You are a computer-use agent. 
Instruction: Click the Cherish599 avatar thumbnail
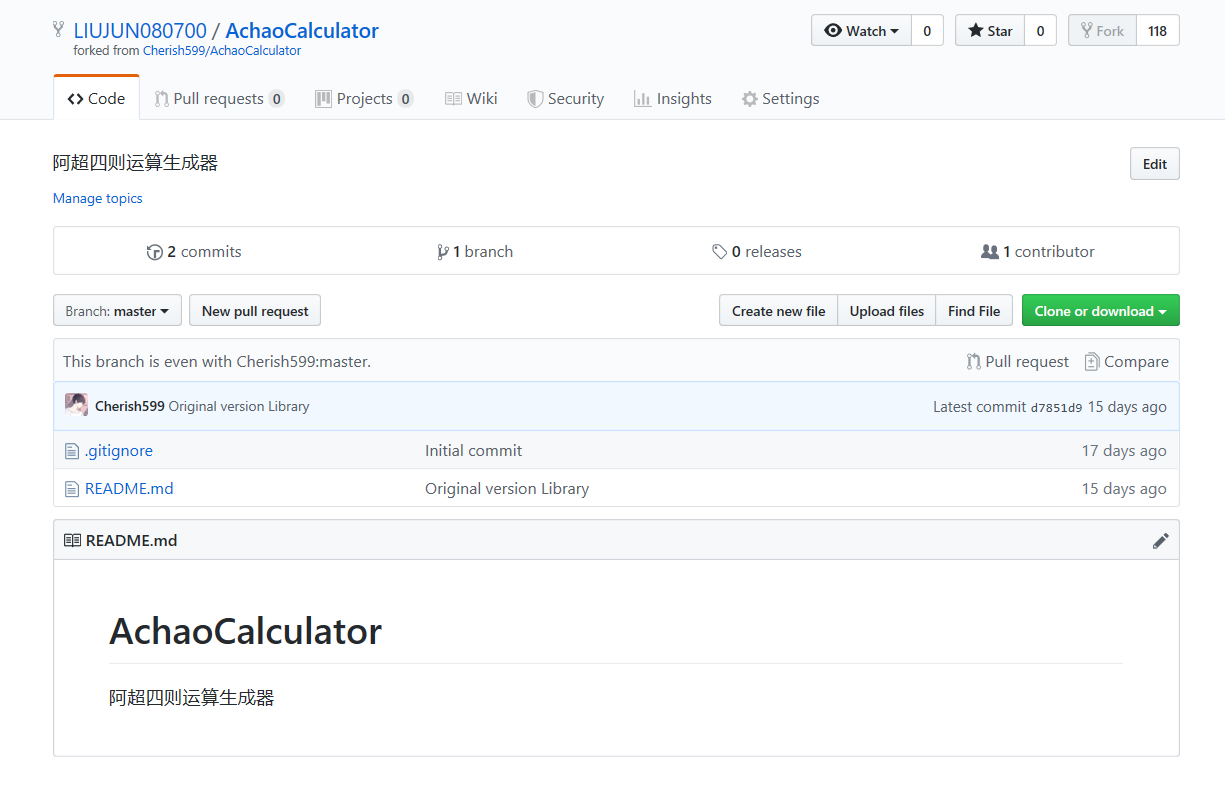coord(76,405)
